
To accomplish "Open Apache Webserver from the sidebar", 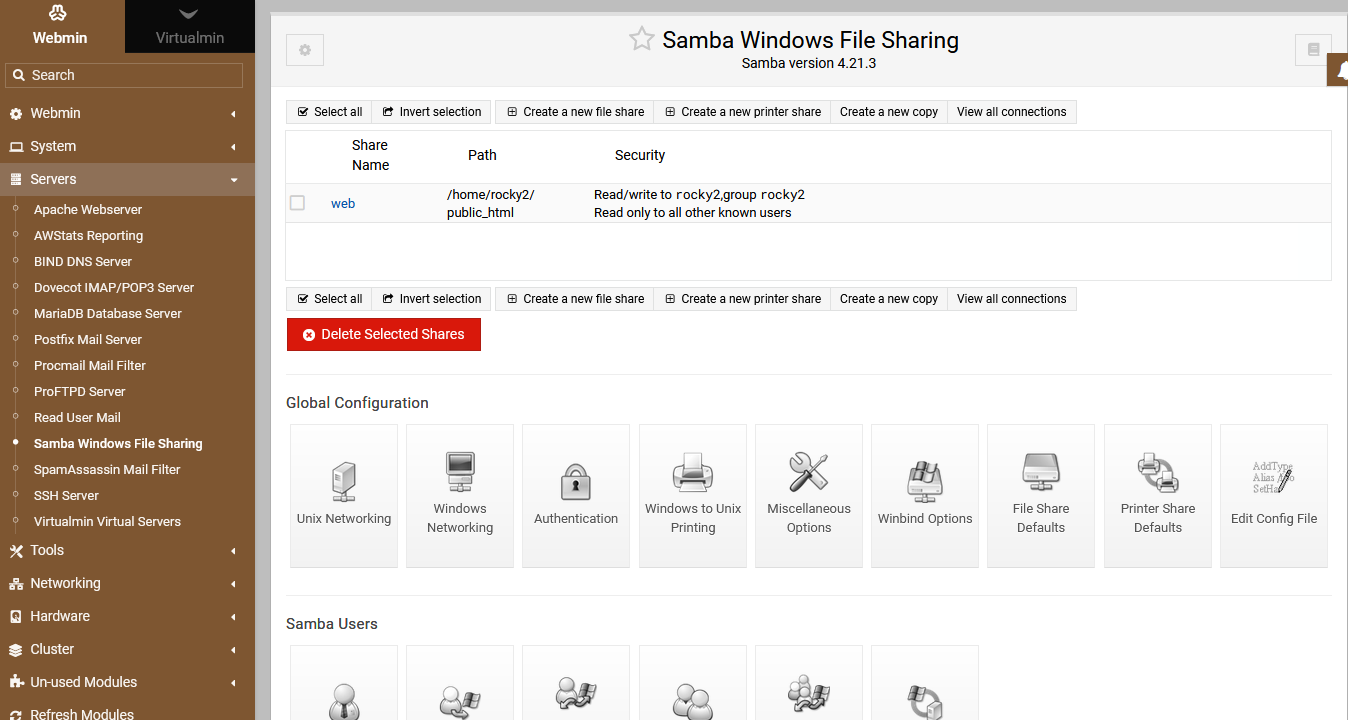I will [x=88, y=210].
